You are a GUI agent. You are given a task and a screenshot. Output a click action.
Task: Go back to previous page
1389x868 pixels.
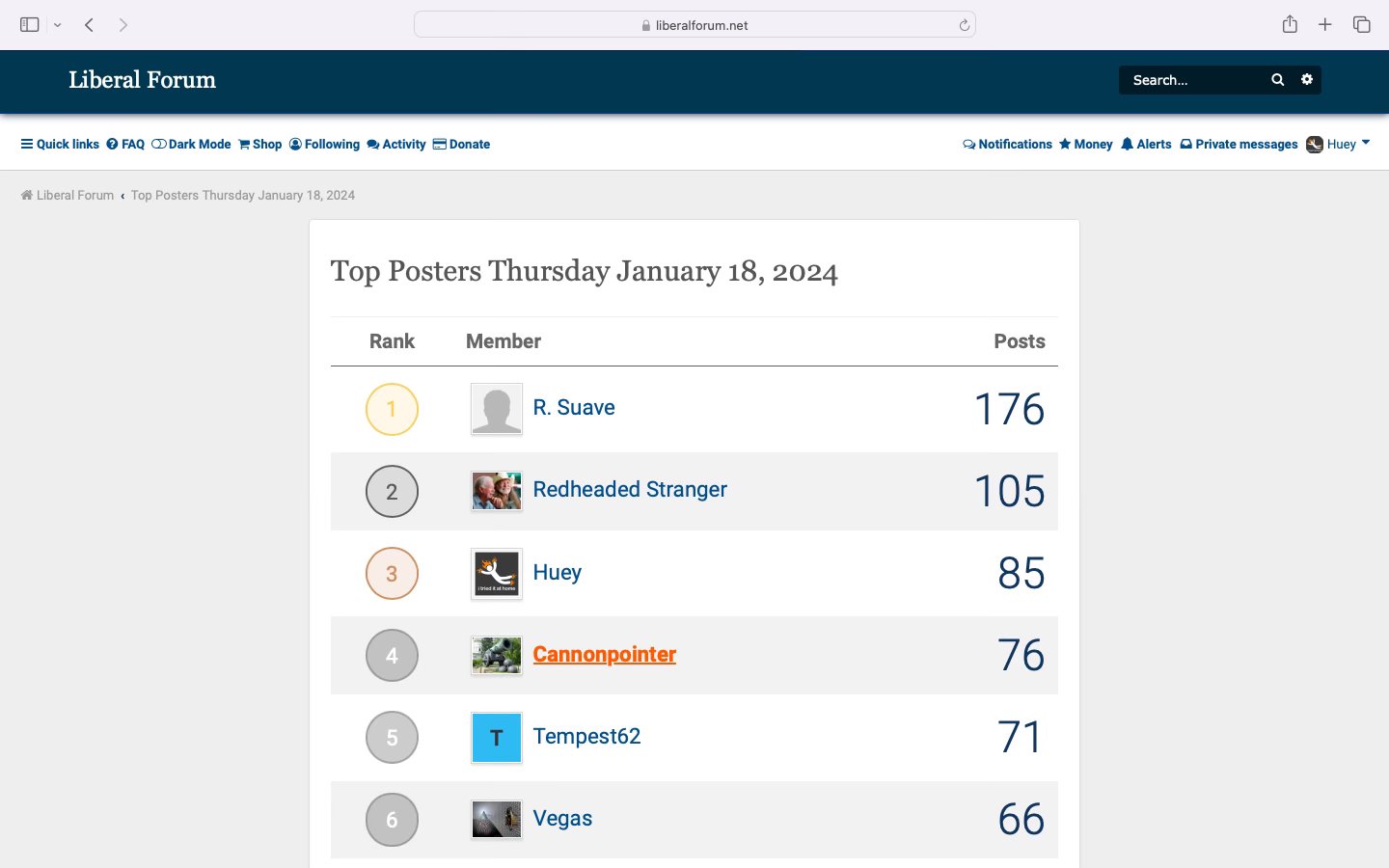[89, 25]
